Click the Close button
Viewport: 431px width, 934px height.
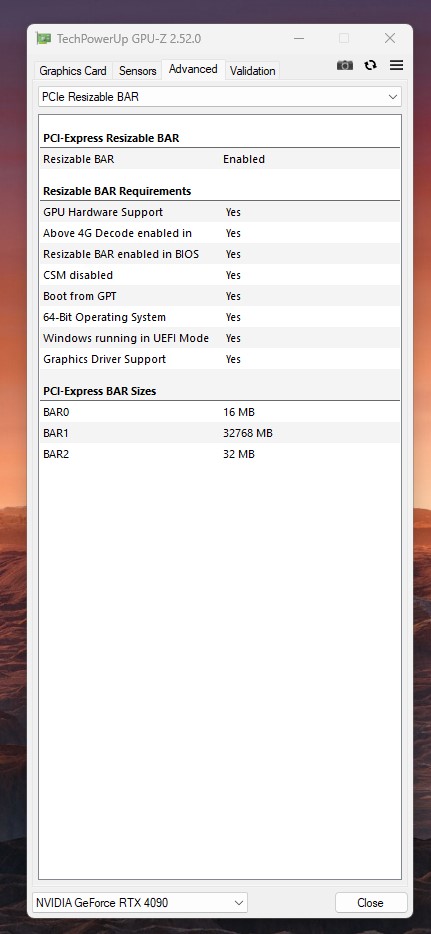pos(370,902)
